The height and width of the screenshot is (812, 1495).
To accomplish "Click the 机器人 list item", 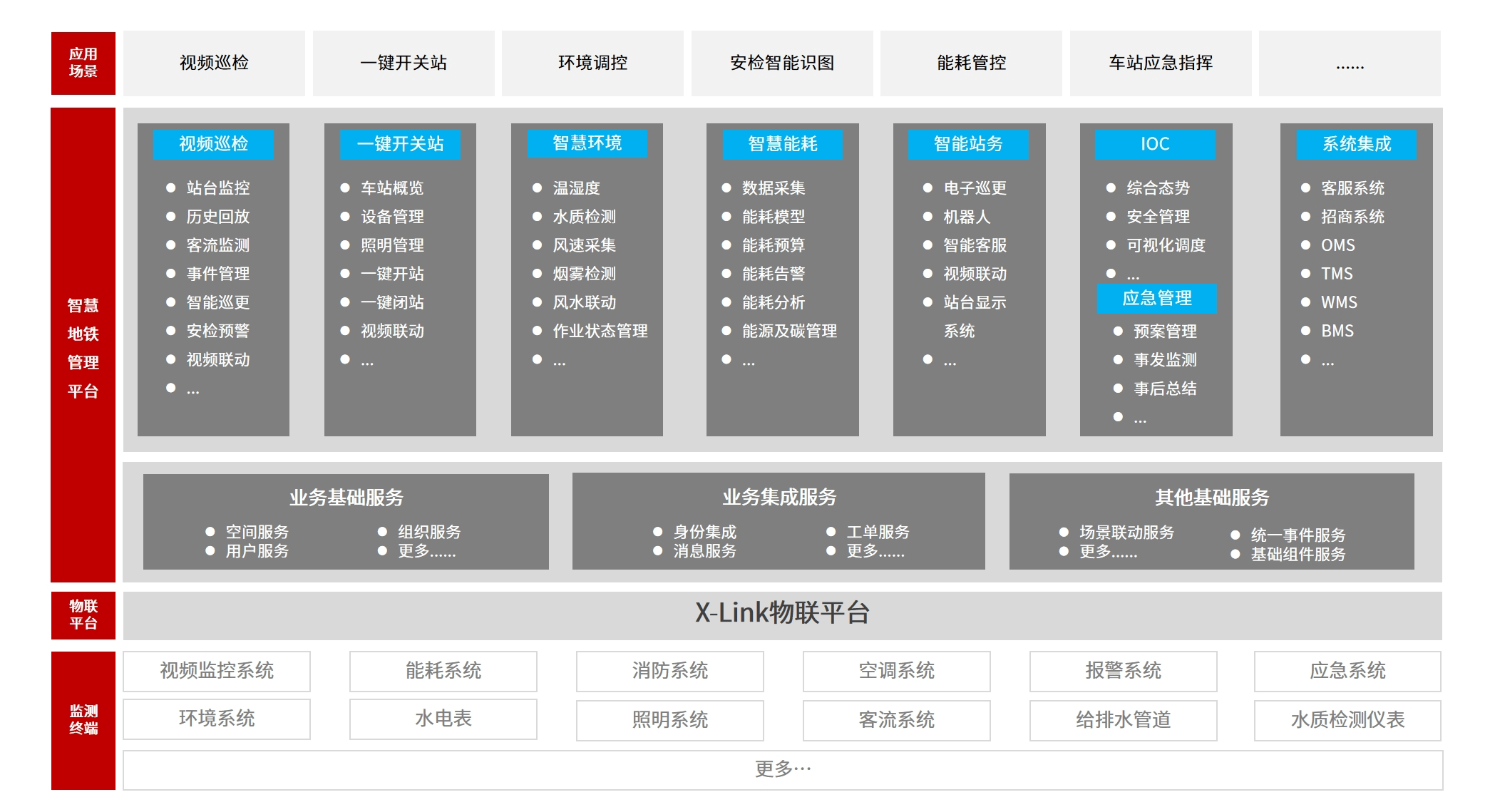I will point(967,217).
